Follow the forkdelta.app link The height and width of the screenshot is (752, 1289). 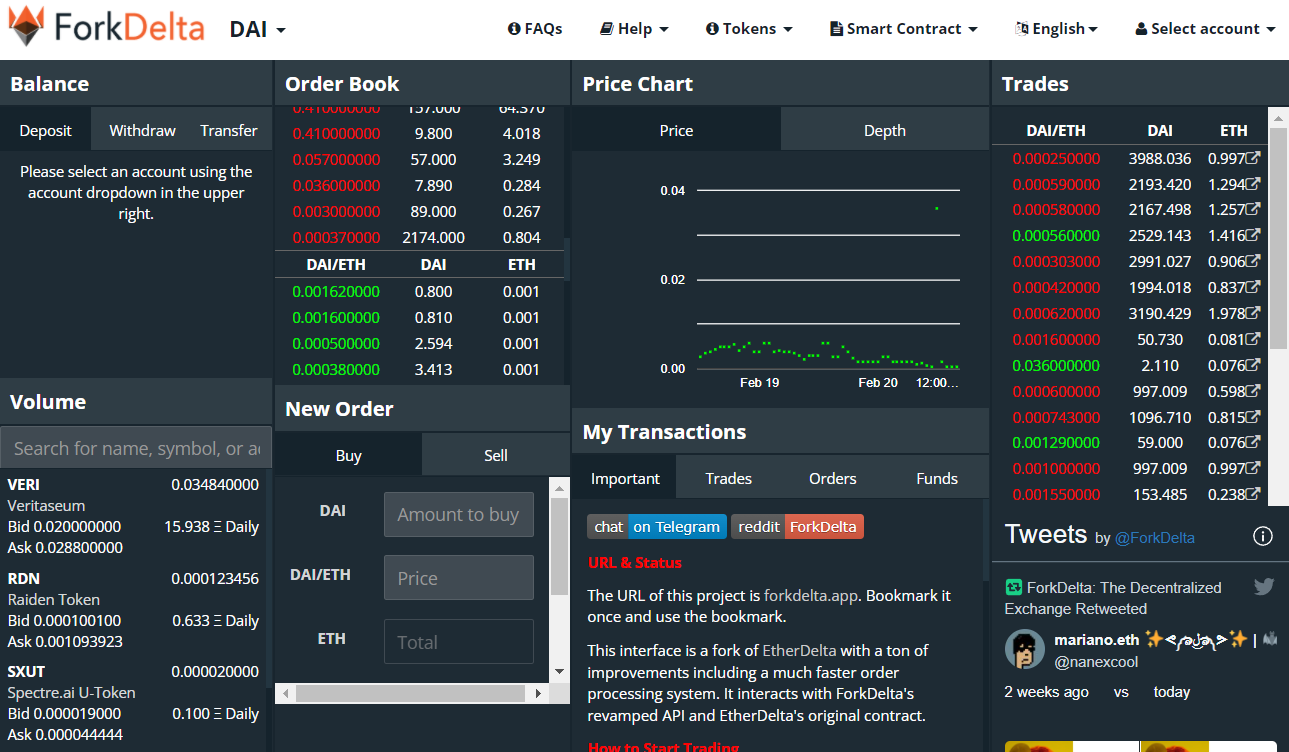point(811,595)
